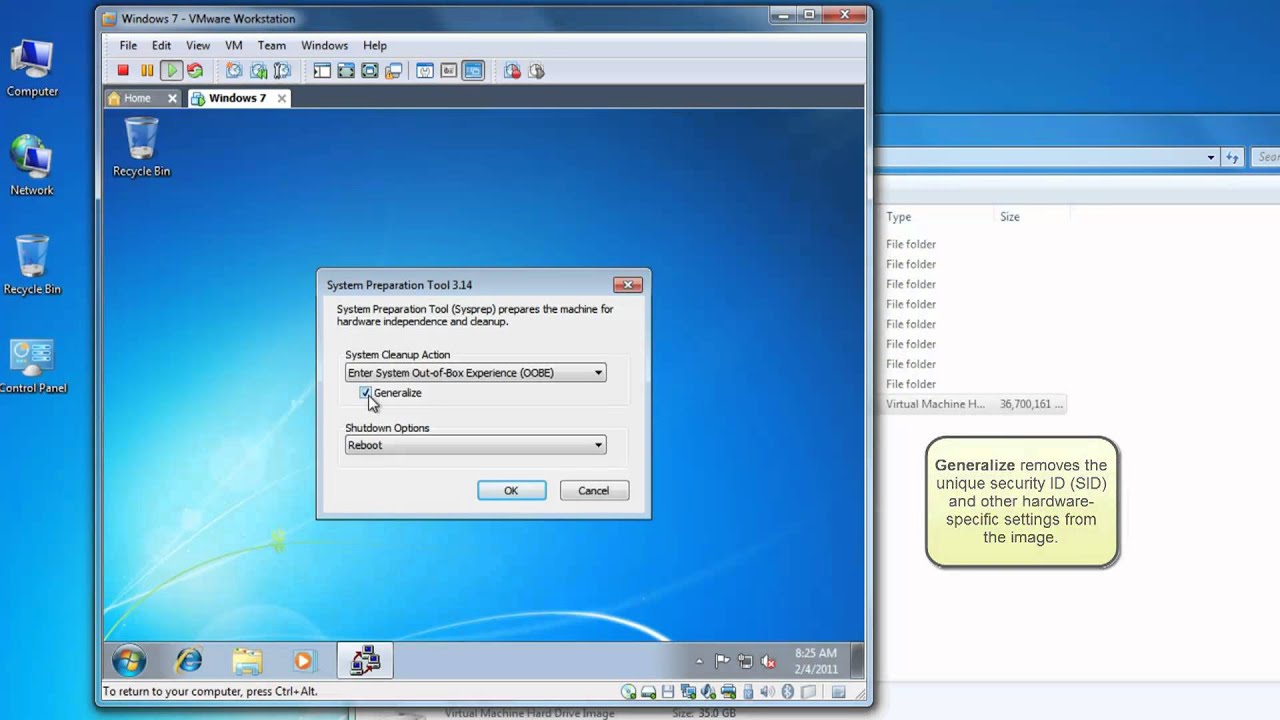The height and width of the screenshot is (720, 1280).
Task: Click the Sysprep icon on guest taskbar
Action: pyautogui.click(x=365, y=660)
